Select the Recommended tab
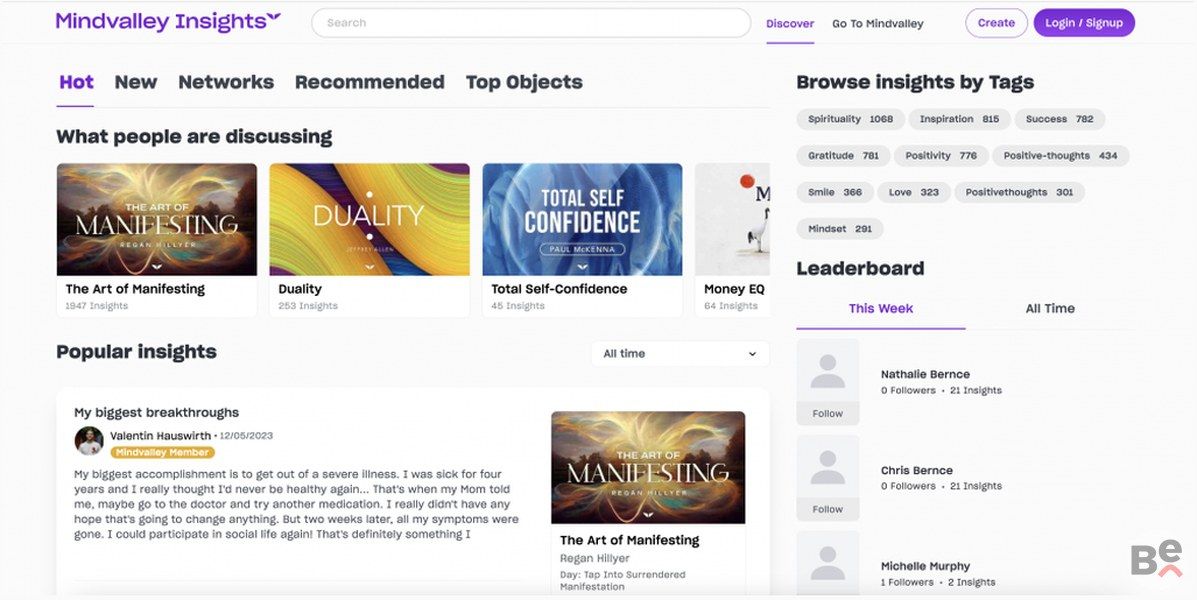The width and height of the screenshot is (1197, 600). point(369,82)
